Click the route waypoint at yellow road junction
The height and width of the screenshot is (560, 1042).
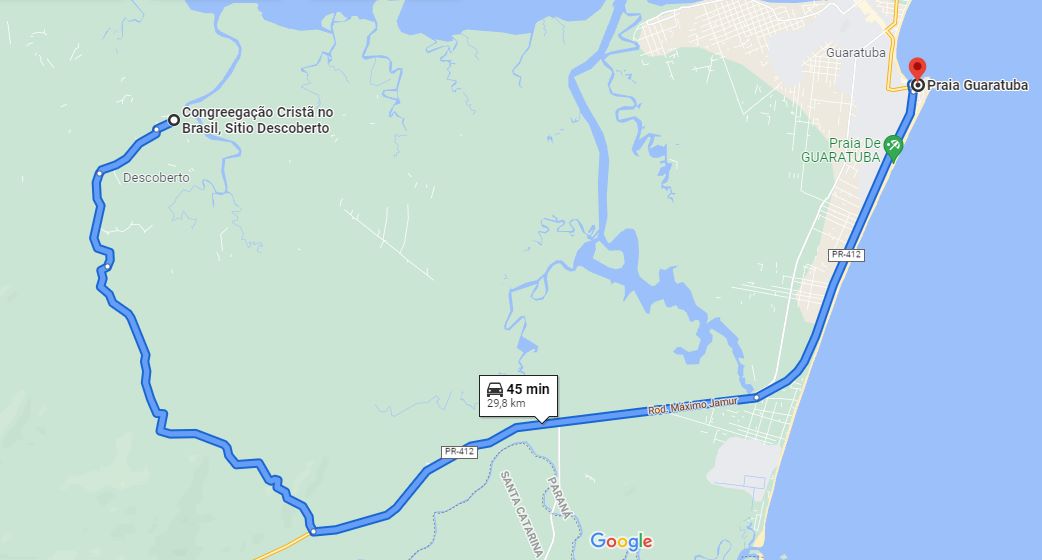(313, 531)
